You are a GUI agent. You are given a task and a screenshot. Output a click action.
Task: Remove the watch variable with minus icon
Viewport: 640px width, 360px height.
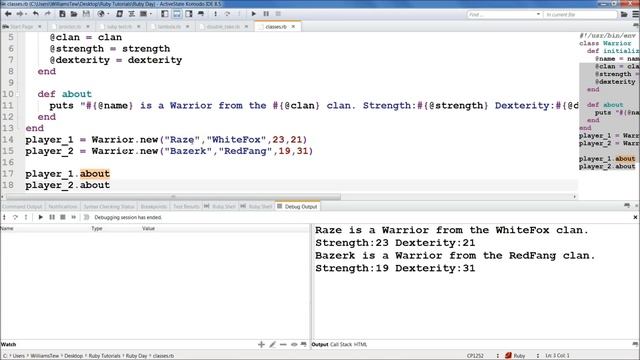(x=283, y=344)
